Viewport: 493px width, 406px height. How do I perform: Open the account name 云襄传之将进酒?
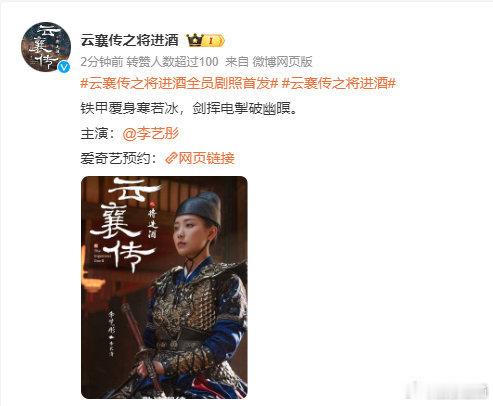tap(130, 41)
